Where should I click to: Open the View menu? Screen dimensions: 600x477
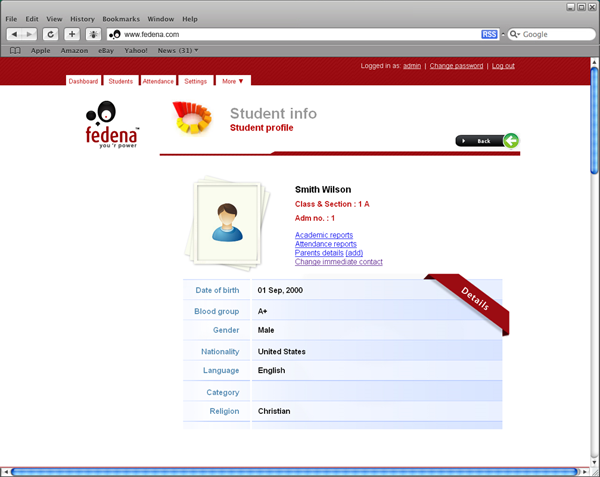[54, 19]
